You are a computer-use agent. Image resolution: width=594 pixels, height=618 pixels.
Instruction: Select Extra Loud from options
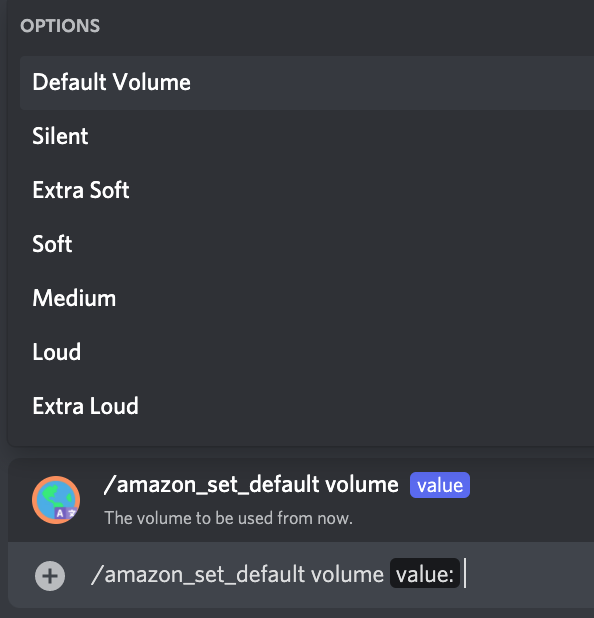(x=307, y=406)
